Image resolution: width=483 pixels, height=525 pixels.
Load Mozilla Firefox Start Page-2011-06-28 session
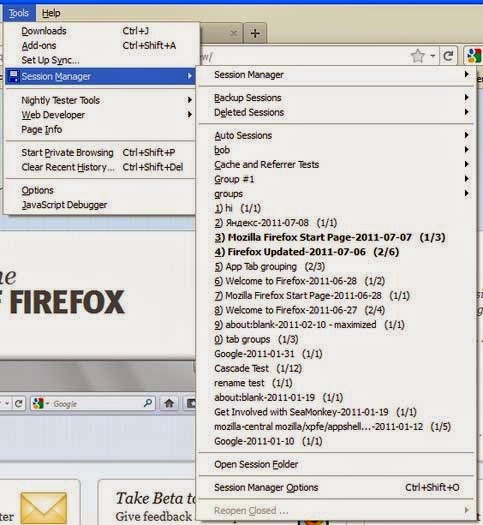pos(336,296)
